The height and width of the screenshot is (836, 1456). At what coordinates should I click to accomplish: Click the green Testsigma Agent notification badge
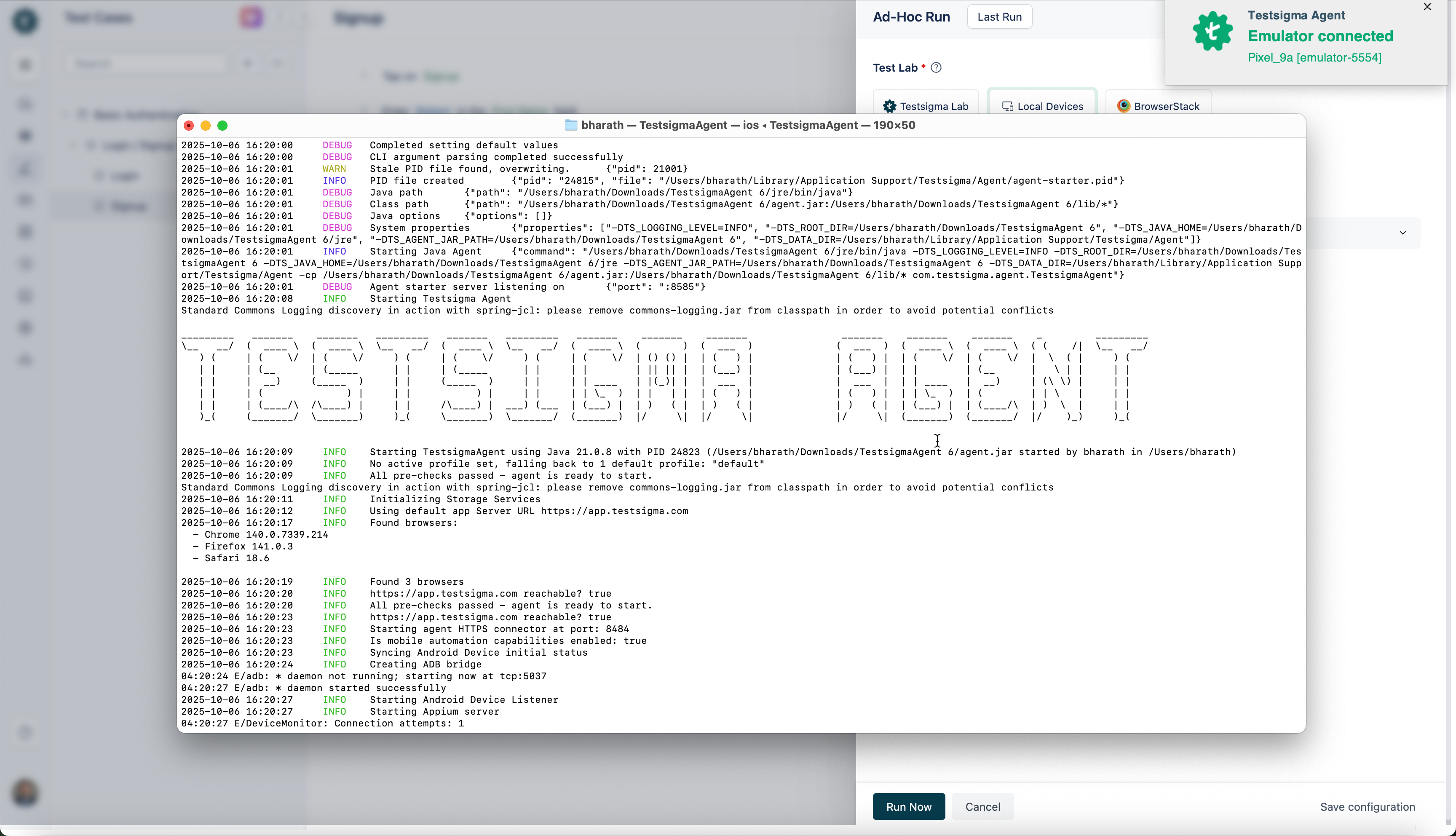pos(1212,32)
